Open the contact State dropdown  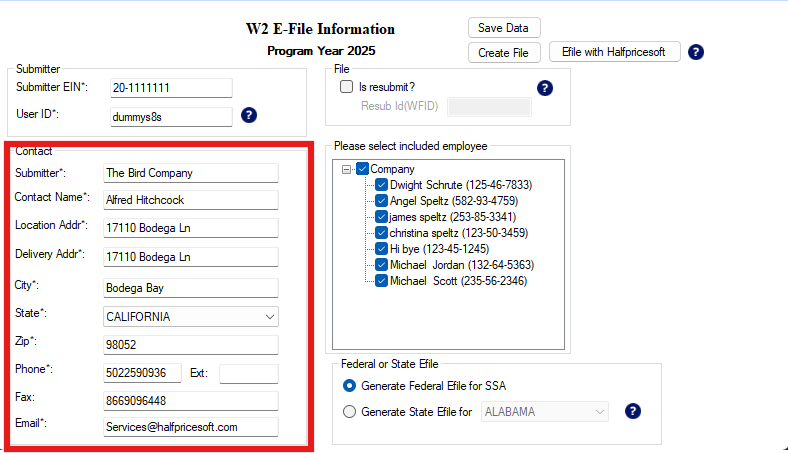(x=268, y=317)
